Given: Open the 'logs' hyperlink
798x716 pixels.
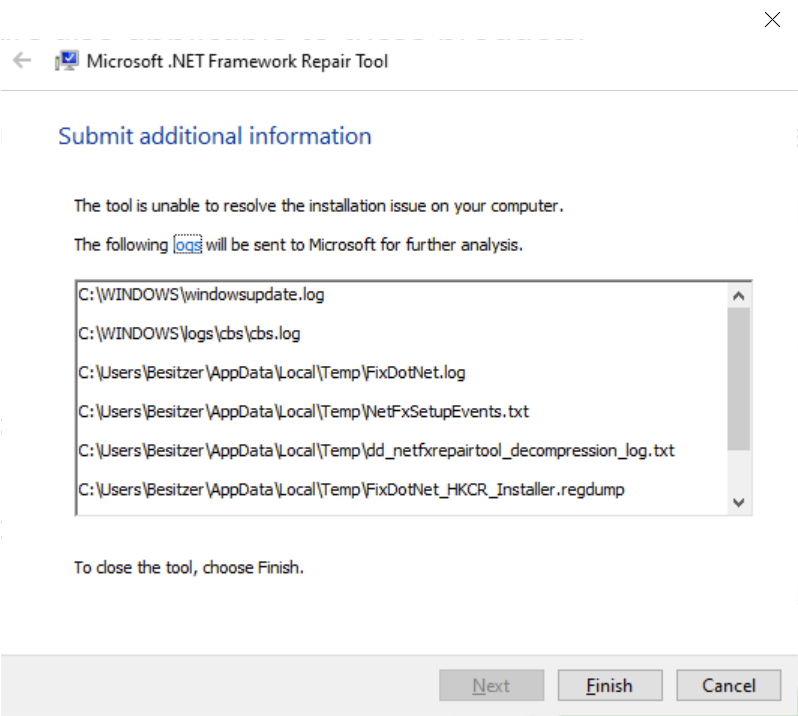Looking at the screenshot, I should [x=188, y=245].
